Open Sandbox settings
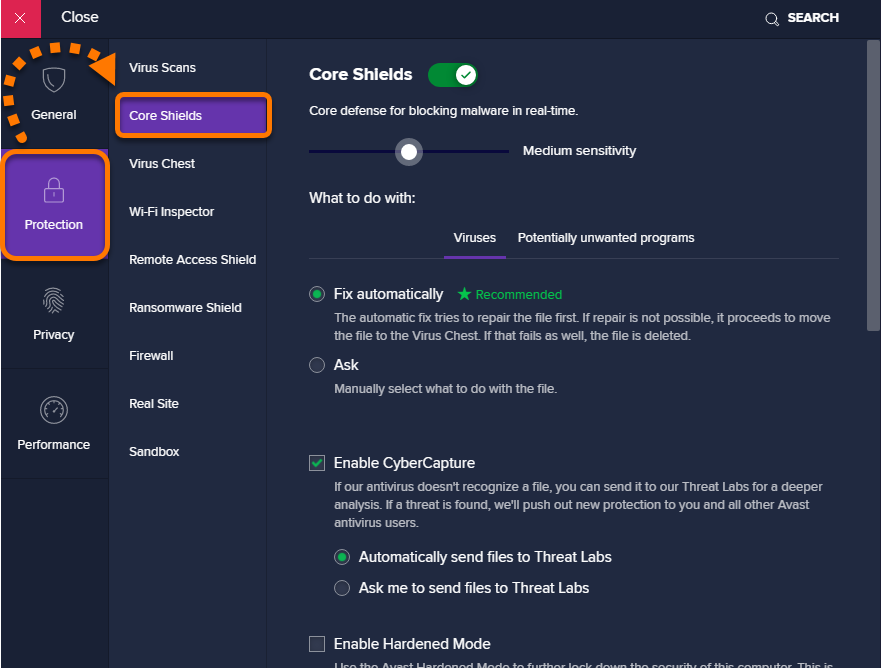The image size is (881, 668). [154, 452]
